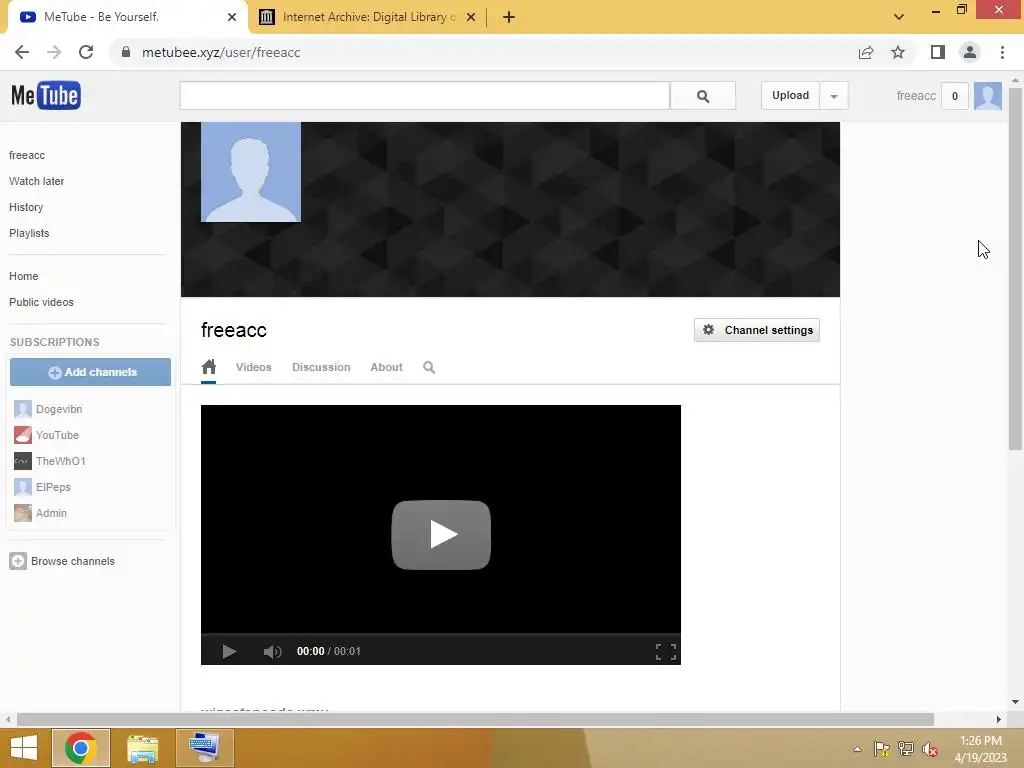The width and height of the screenshot is (1024, 768).
Task: Click the freeacc username in header
Action: [916, 96]
